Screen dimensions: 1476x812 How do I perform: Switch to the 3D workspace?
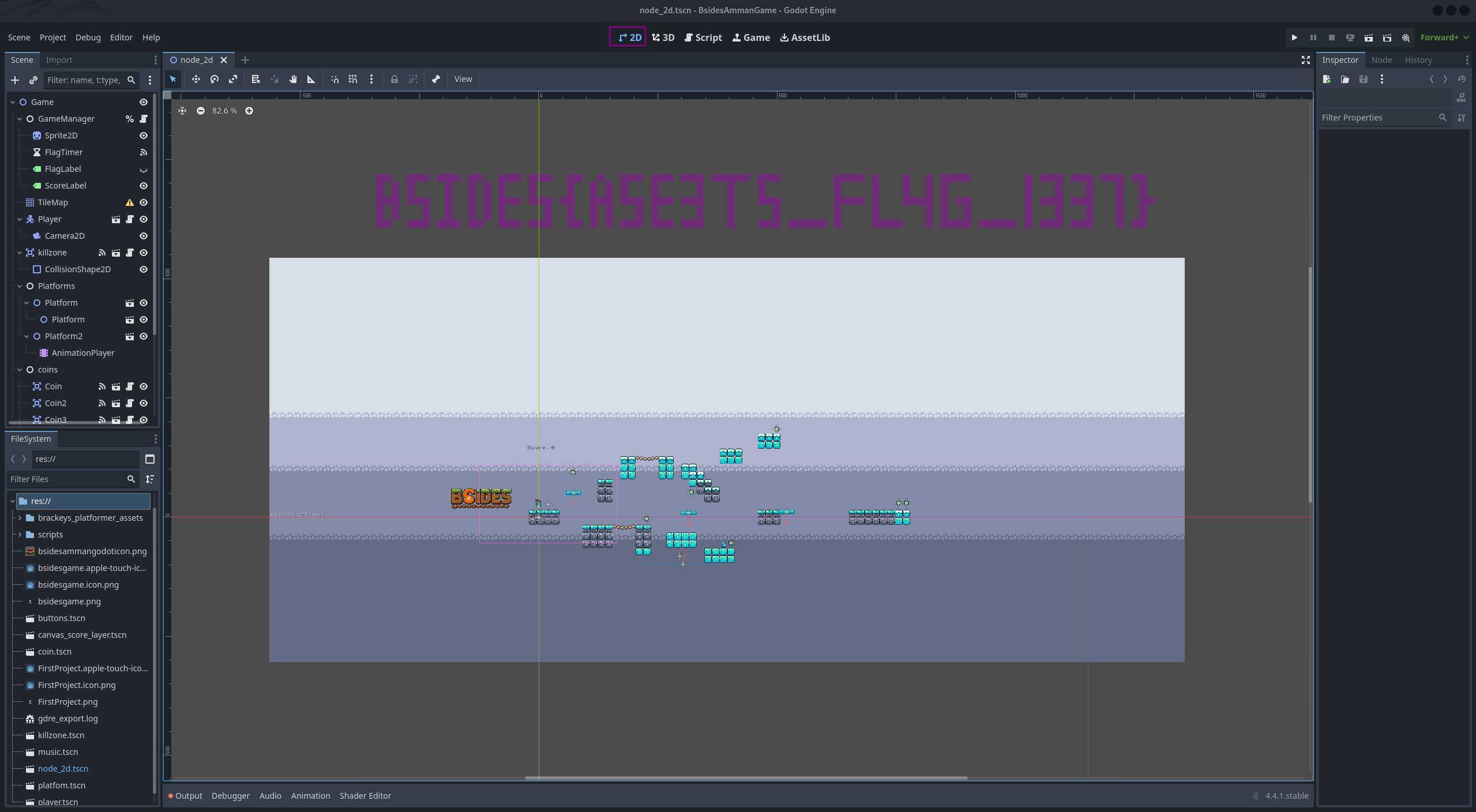(x=663, y=37)
